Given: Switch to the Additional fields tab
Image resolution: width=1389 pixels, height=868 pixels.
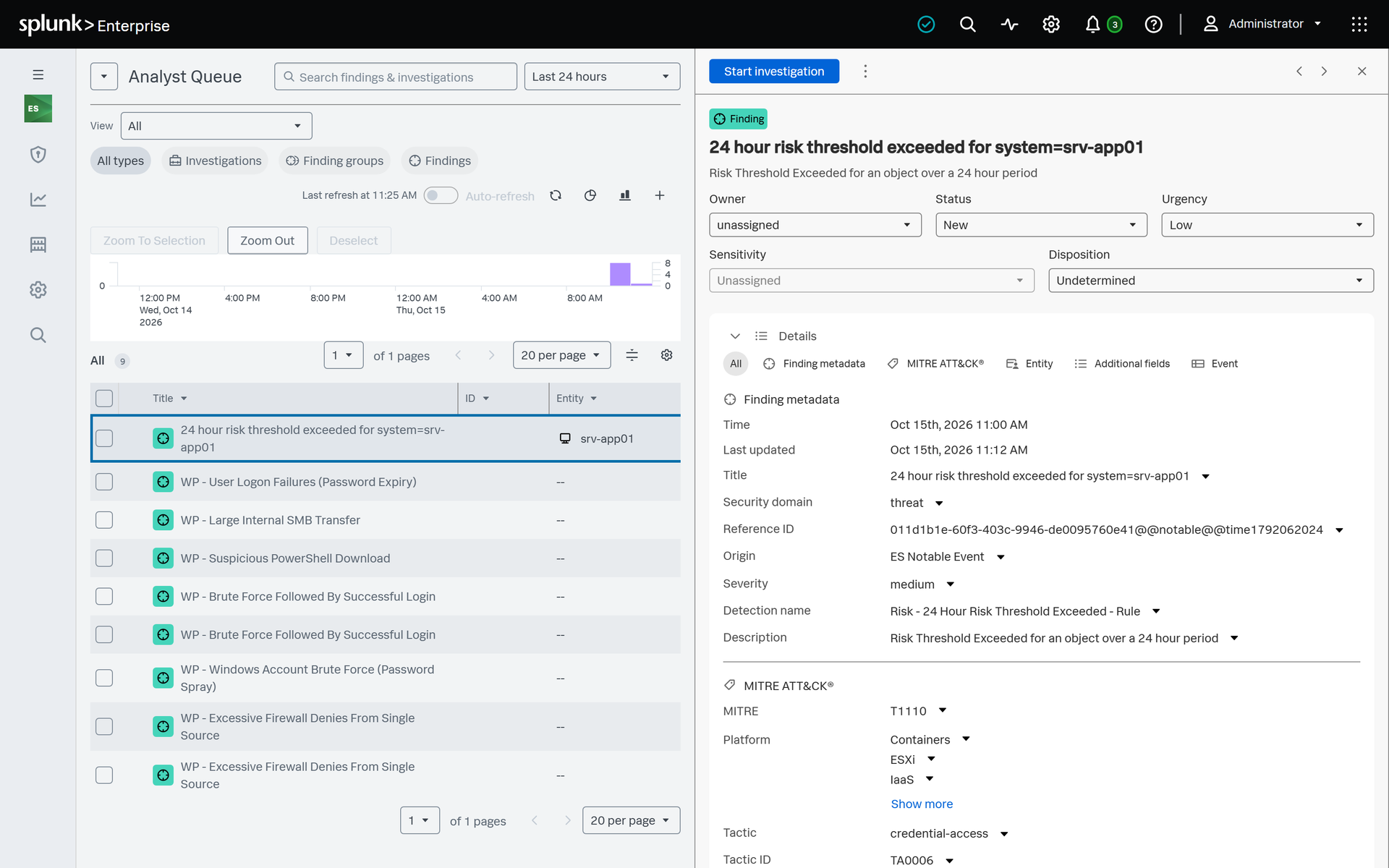Looking at the screenshot, I should pos(1122,364).
